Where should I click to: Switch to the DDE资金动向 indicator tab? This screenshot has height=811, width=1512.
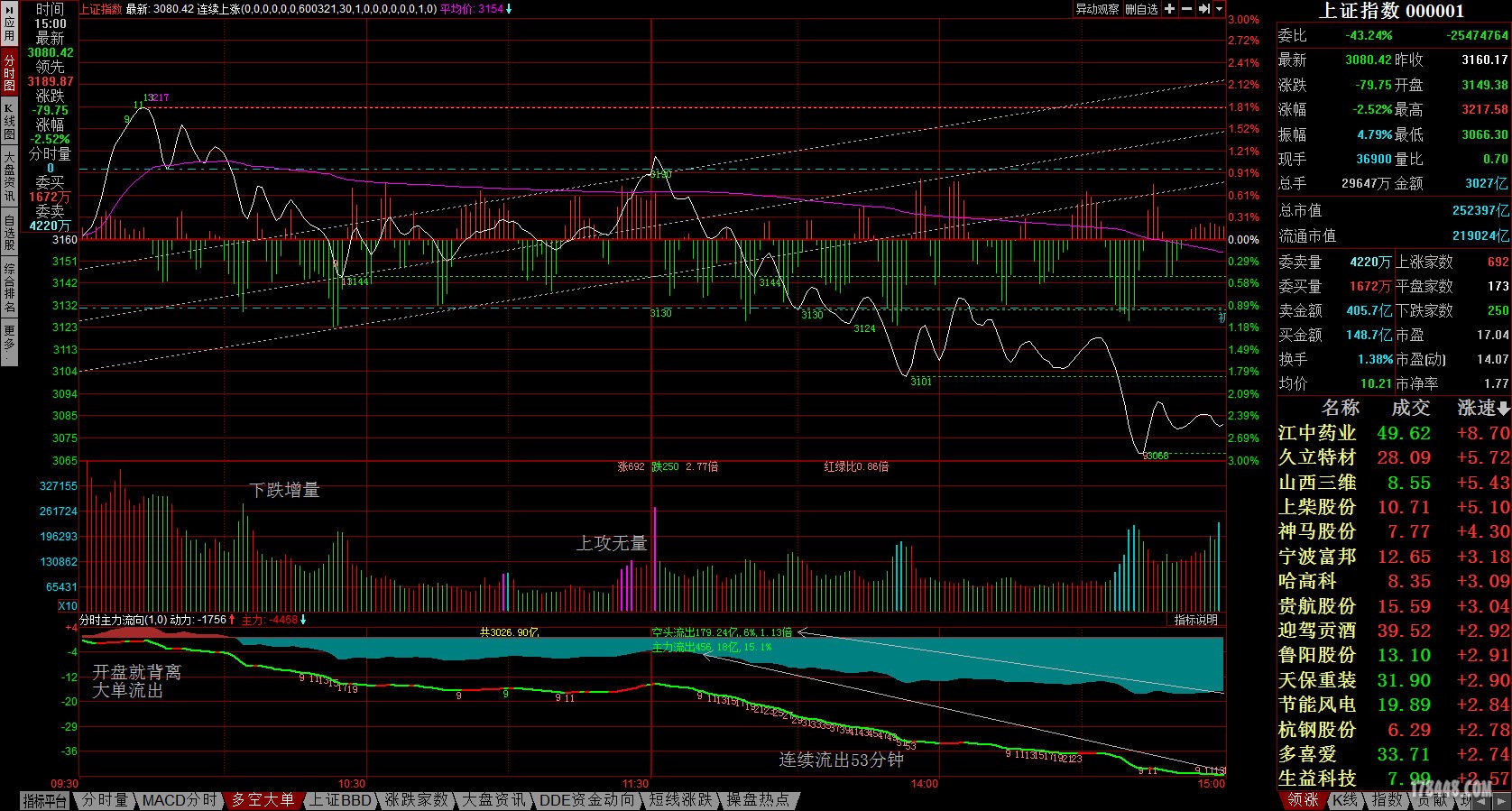click(x=587, y=800)
